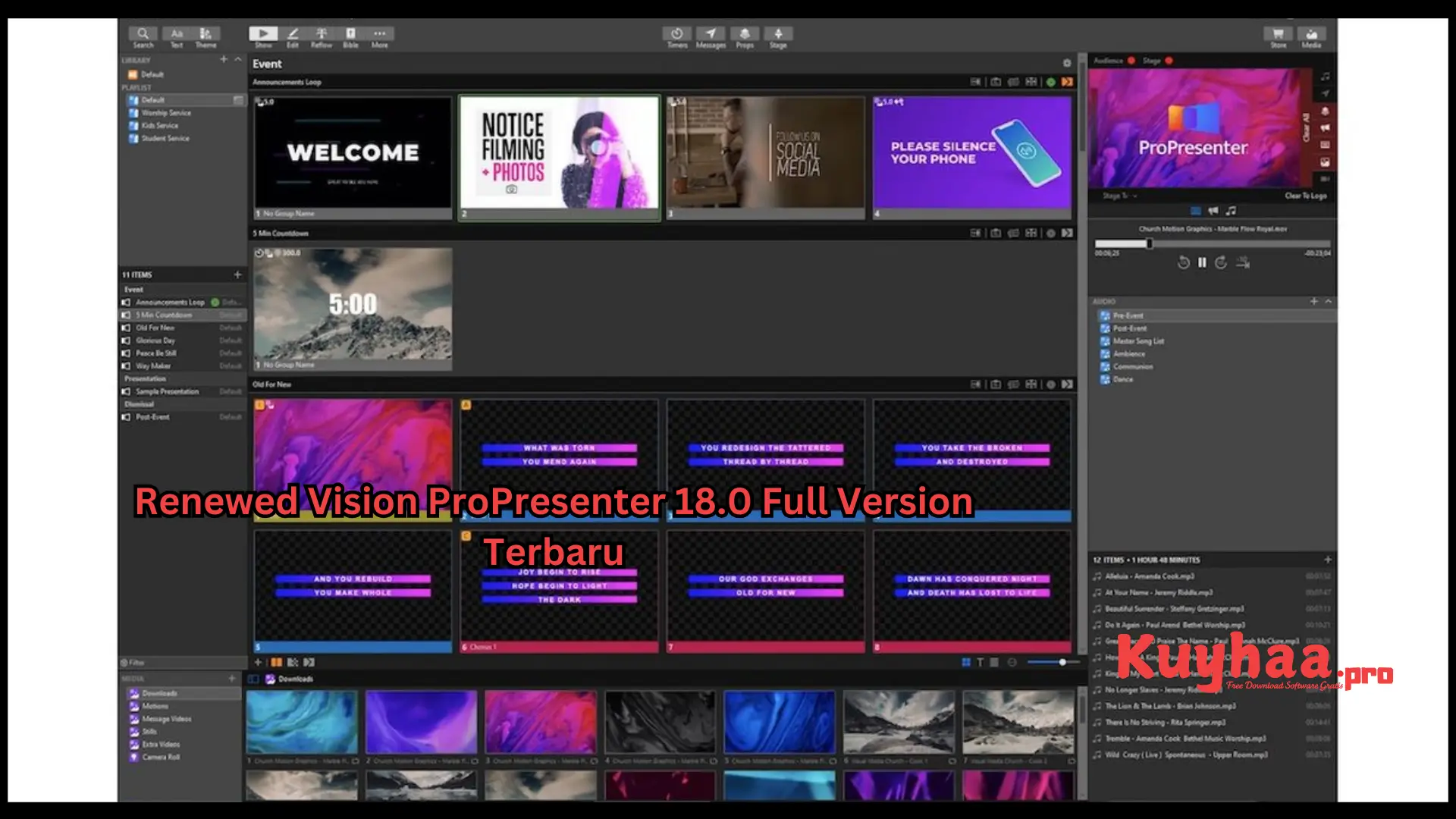Click the transition icon in Old For New header

pos(1068,384)
